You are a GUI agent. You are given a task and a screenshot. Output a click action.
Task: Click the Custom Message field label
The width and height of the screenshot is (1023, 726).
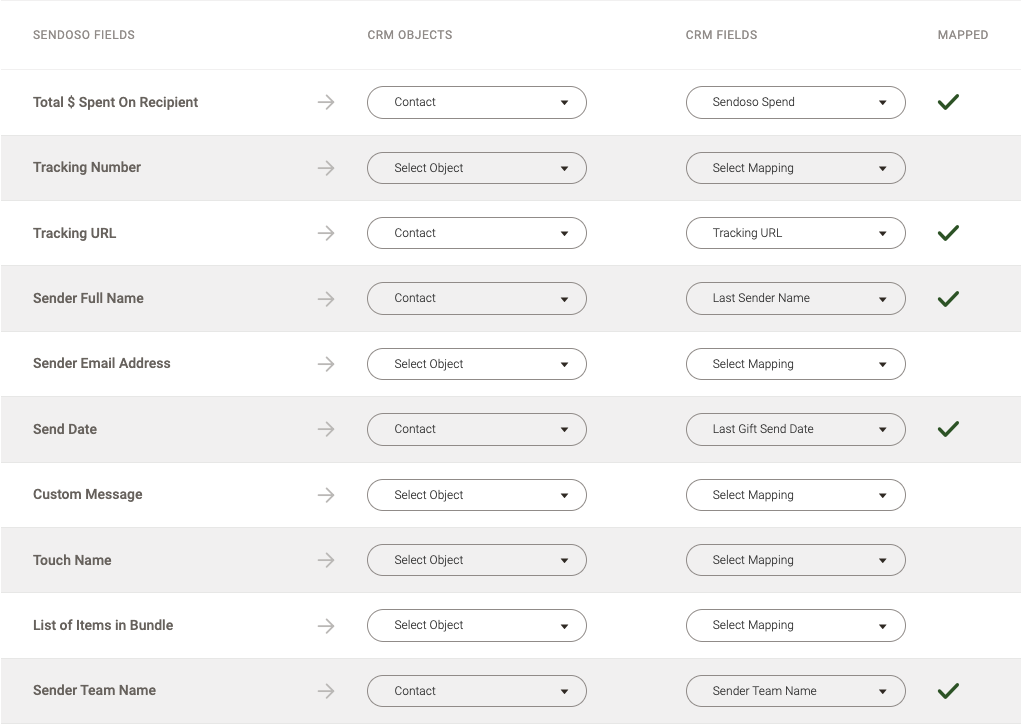[x=87, y=494]
